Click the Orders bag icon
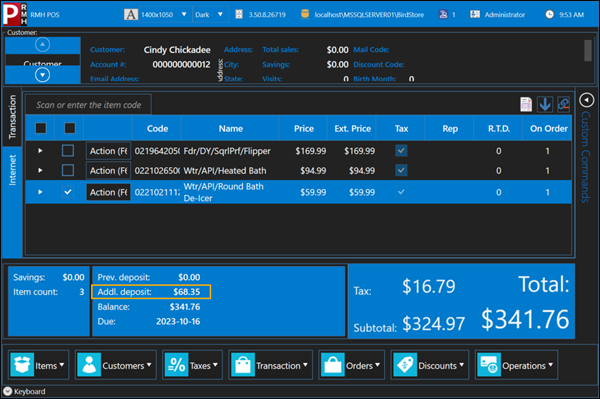 [x=333, y=365]
